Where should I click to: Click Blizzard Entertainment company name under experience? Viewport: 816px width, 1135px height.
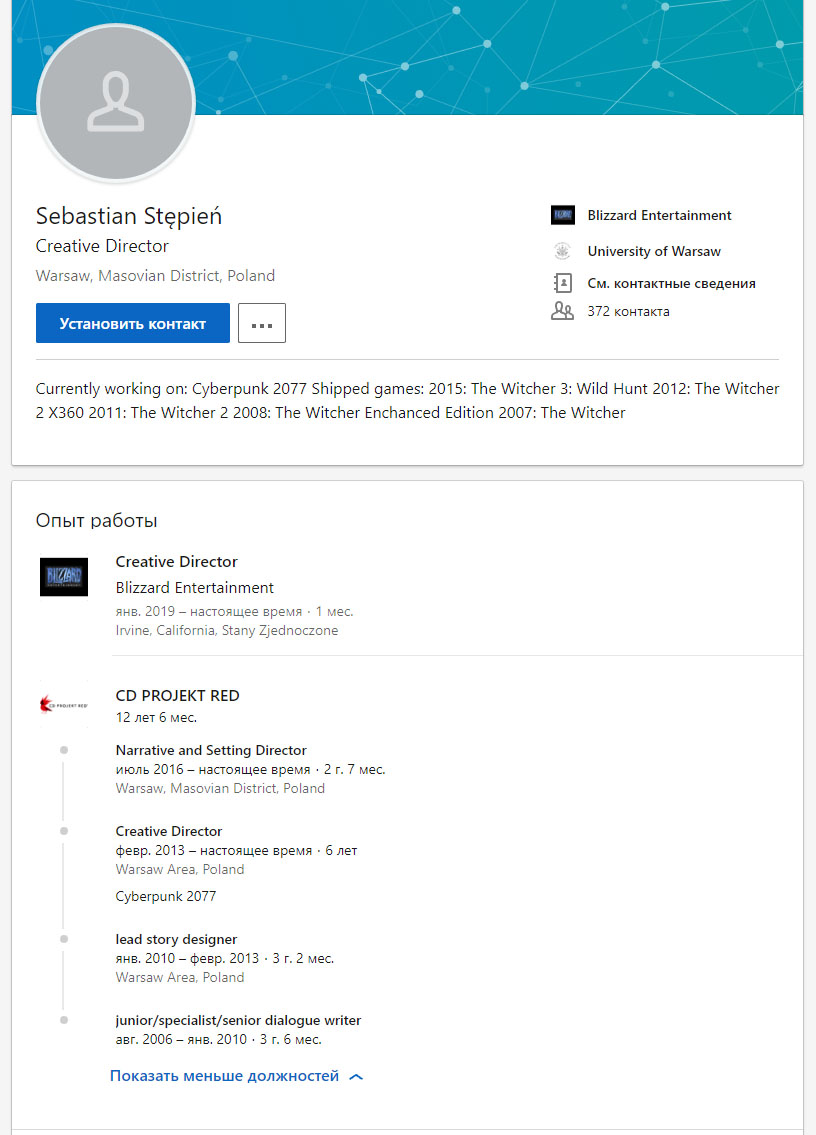coord(195,588)
